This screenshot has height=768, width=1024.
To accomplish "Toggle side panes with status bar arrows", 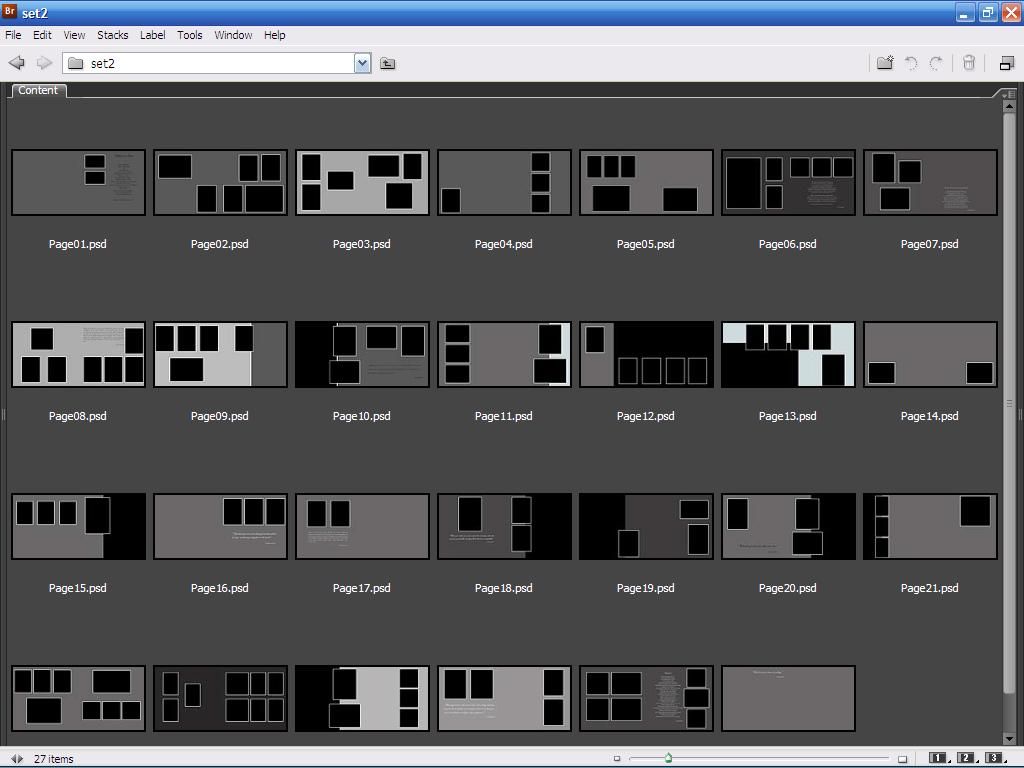I will [17, 758].
